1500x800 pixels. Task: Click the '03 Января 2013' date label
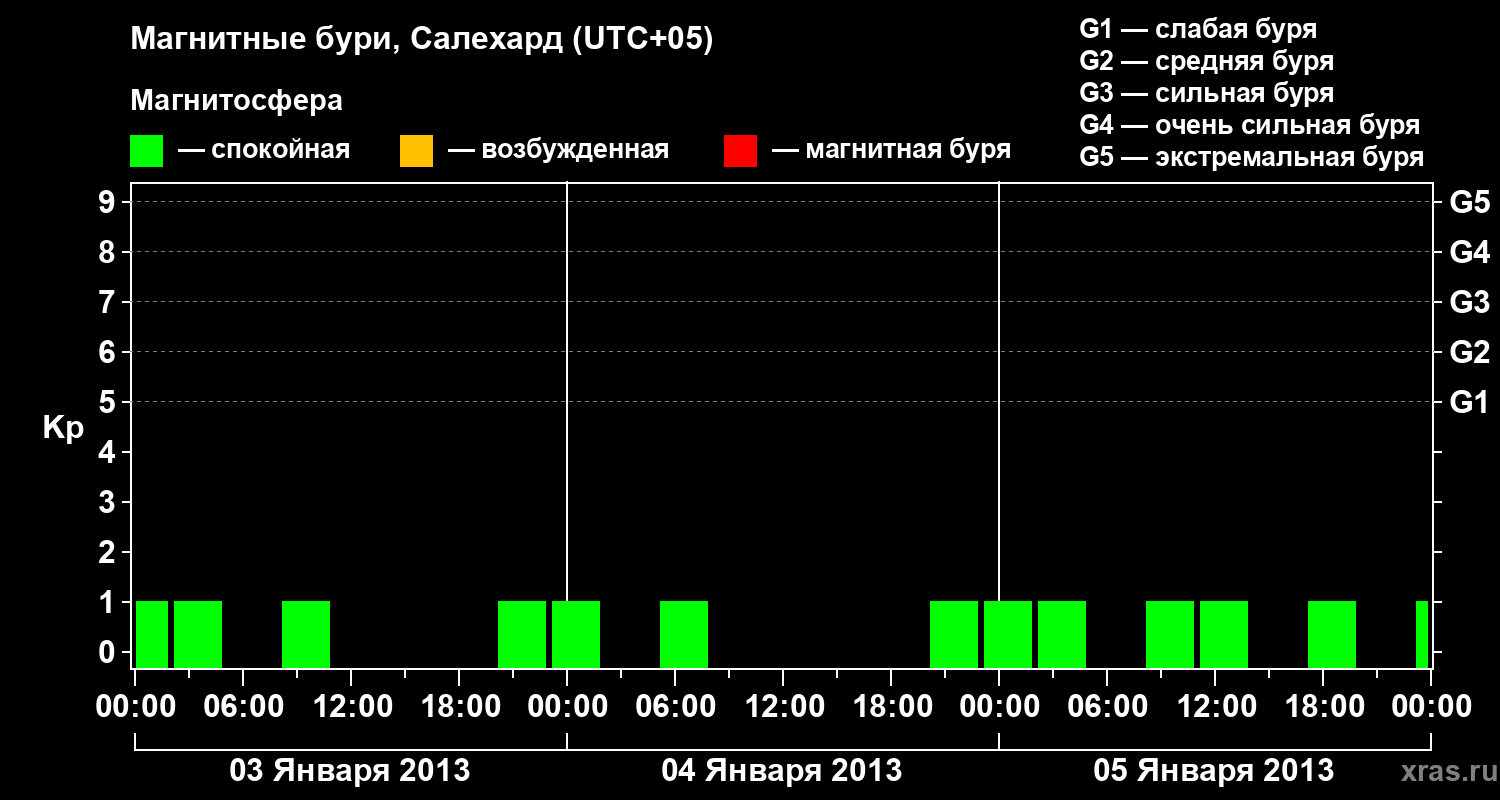click(x=350, y=770)
